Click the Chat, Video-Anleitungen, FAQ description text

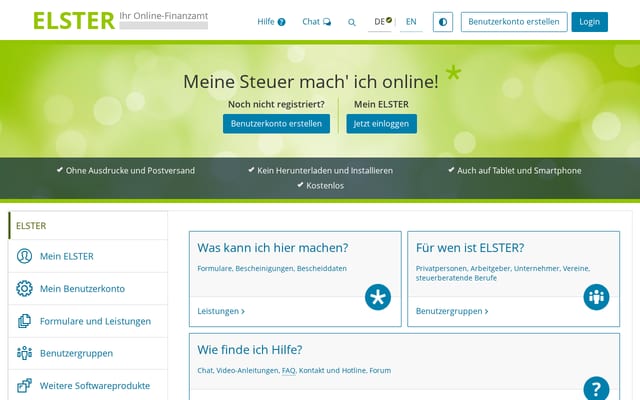294,371
